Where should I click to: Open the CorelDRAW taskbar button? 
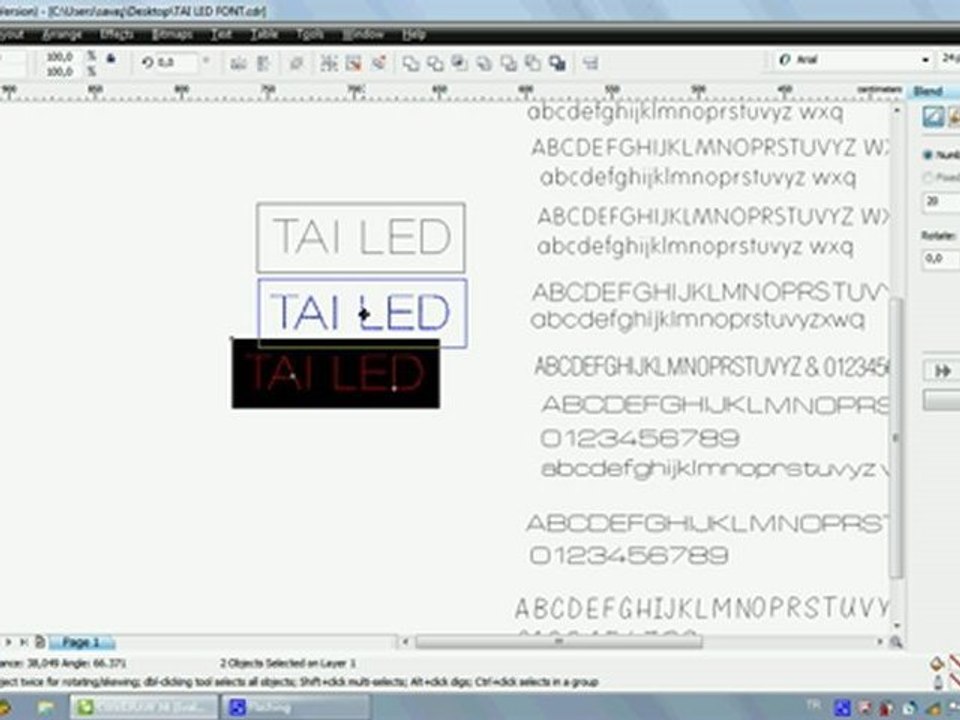143,707
